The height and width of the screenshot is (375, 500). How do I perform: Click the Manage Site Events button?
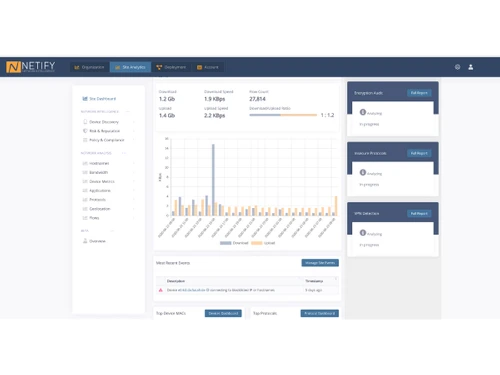click(x=320, y=263)
